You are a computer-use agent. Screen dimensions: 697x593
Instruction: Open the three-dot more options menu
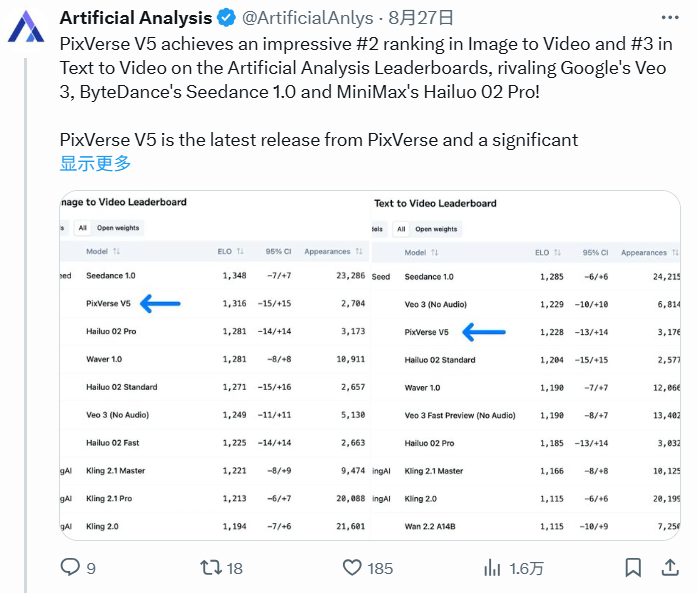click(670, 18)
